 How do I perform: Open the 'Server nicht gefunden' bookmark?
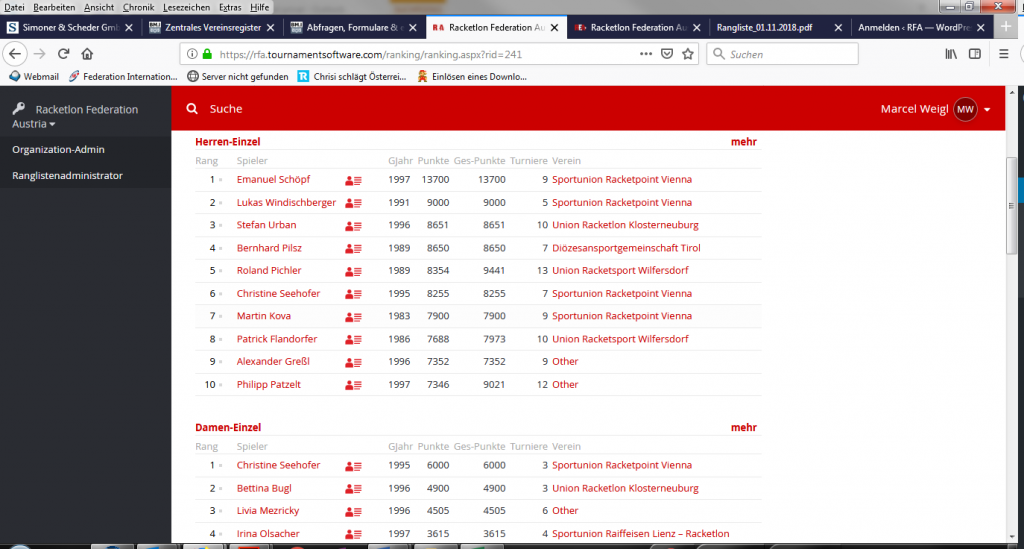click(x=238, y=76)
